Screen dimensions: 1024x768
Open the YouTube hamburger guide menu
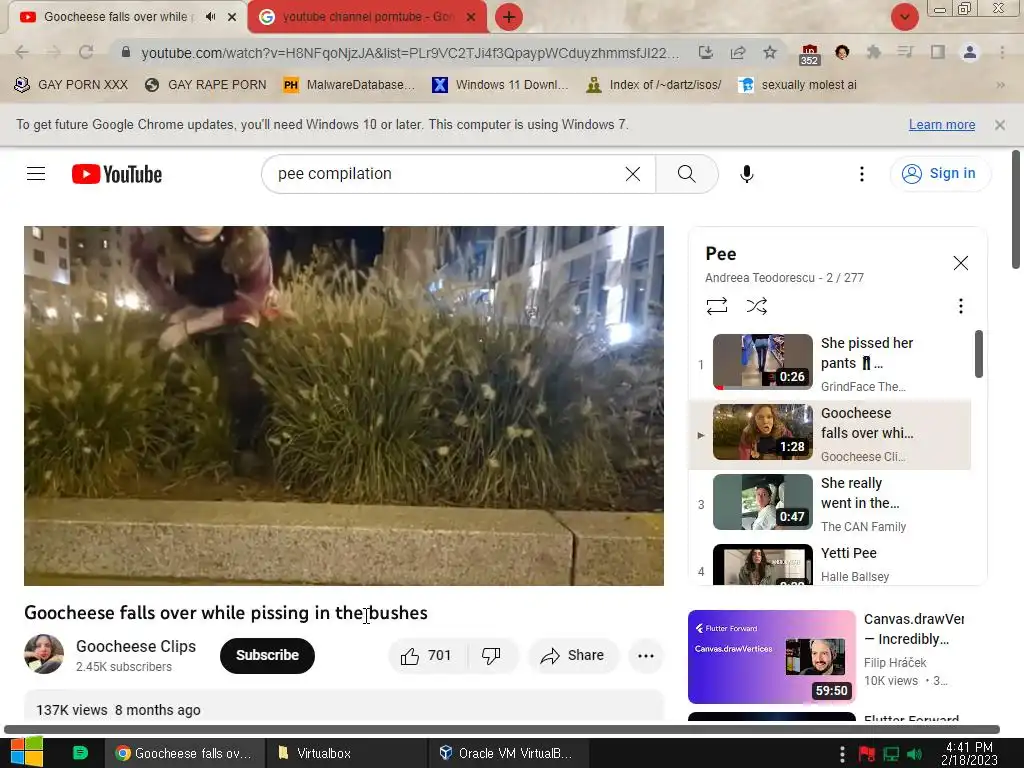[36, 174]
